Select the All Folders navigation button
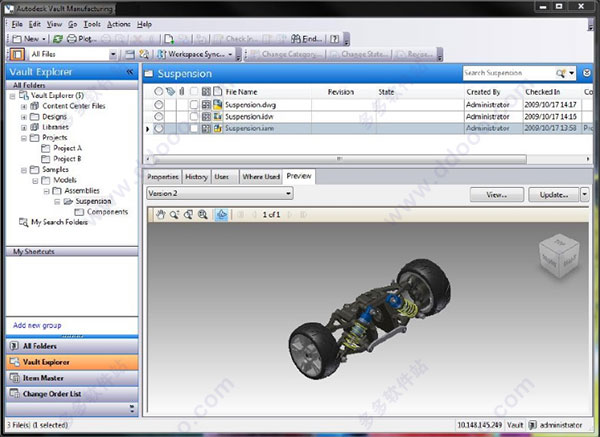The image size is (600, 437). click(72, 346)
